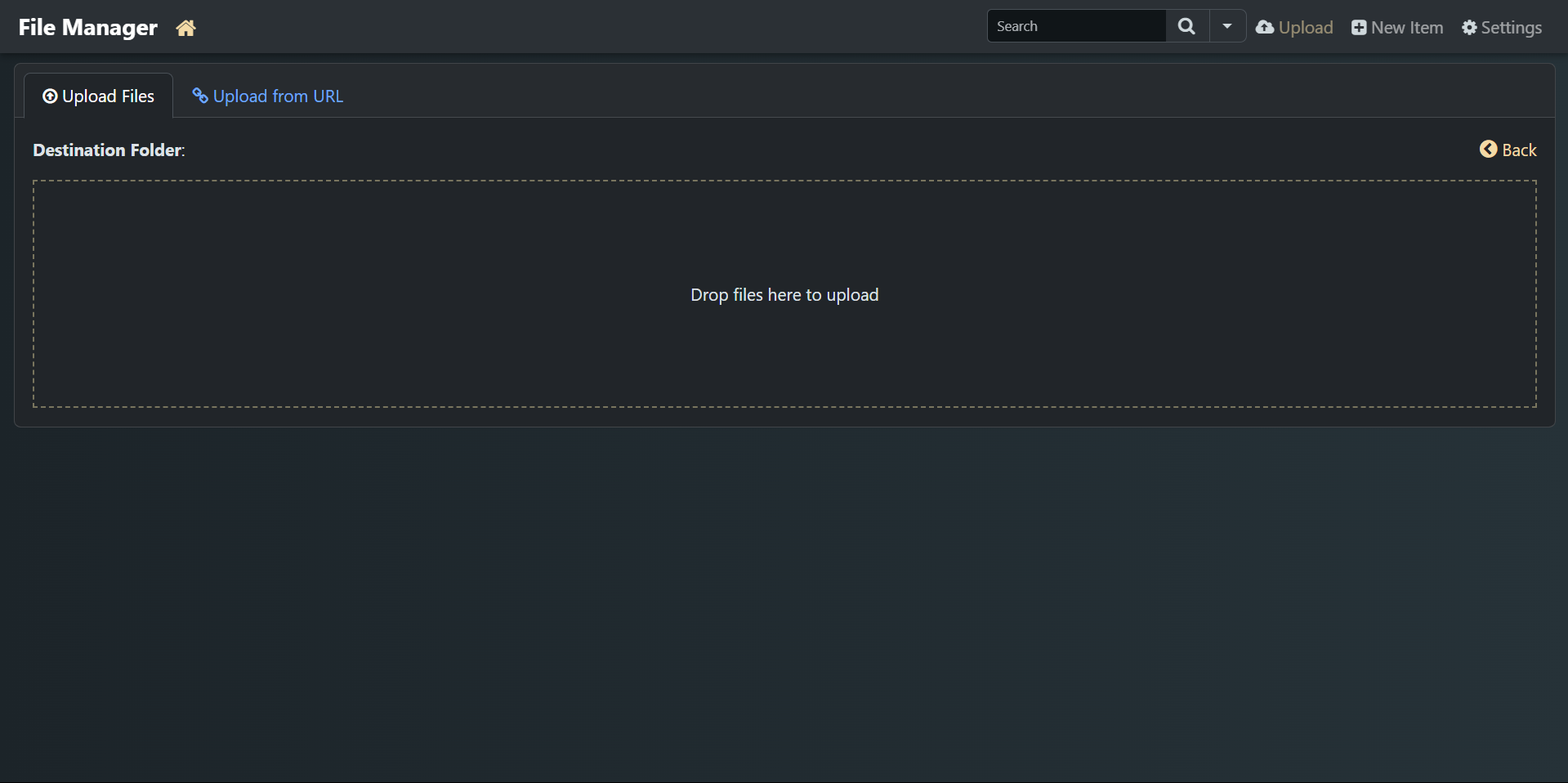
Task: Go Back to file listing
Action: tap(1508, 150)
